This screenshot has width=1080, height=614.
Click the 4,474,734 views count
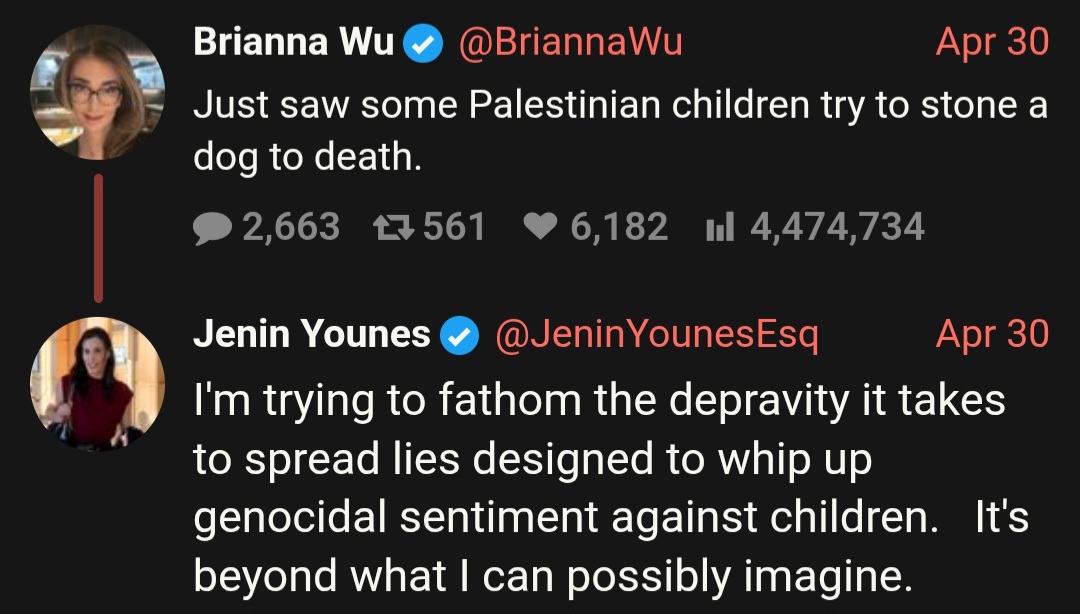[x=837, y=227]
